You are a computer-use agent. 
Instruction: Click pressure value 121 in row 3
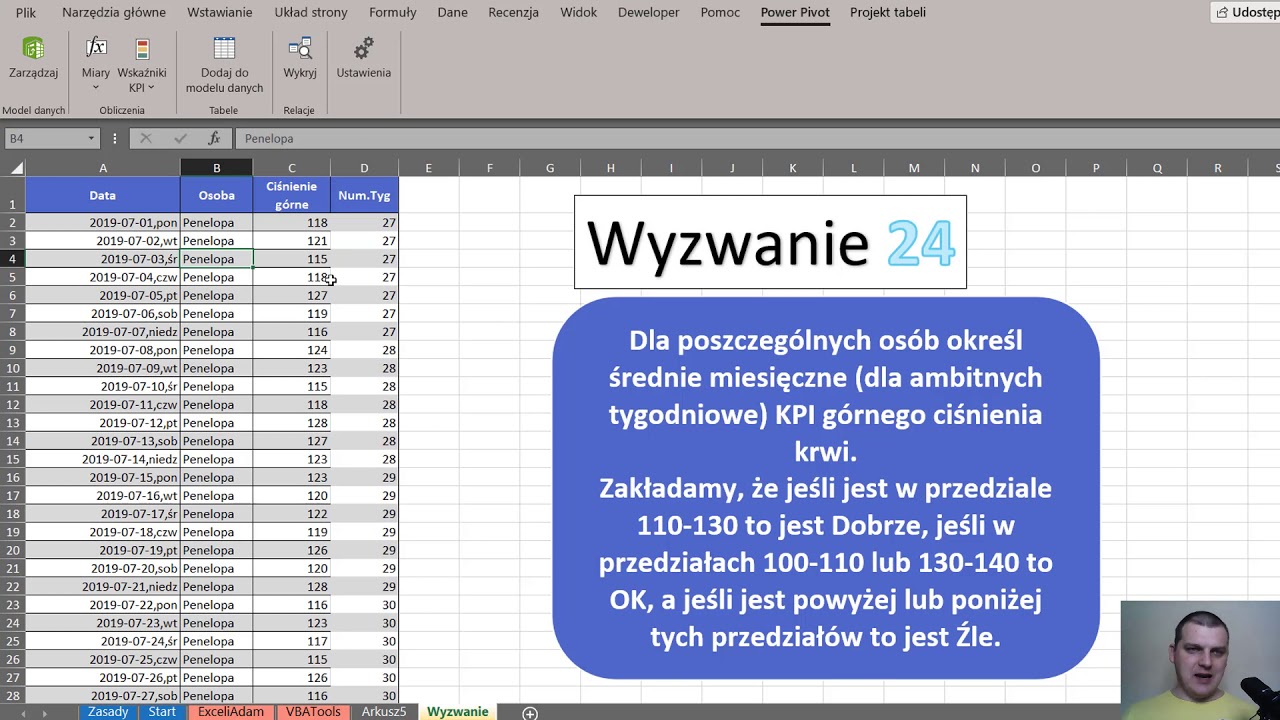pos(291,241)
